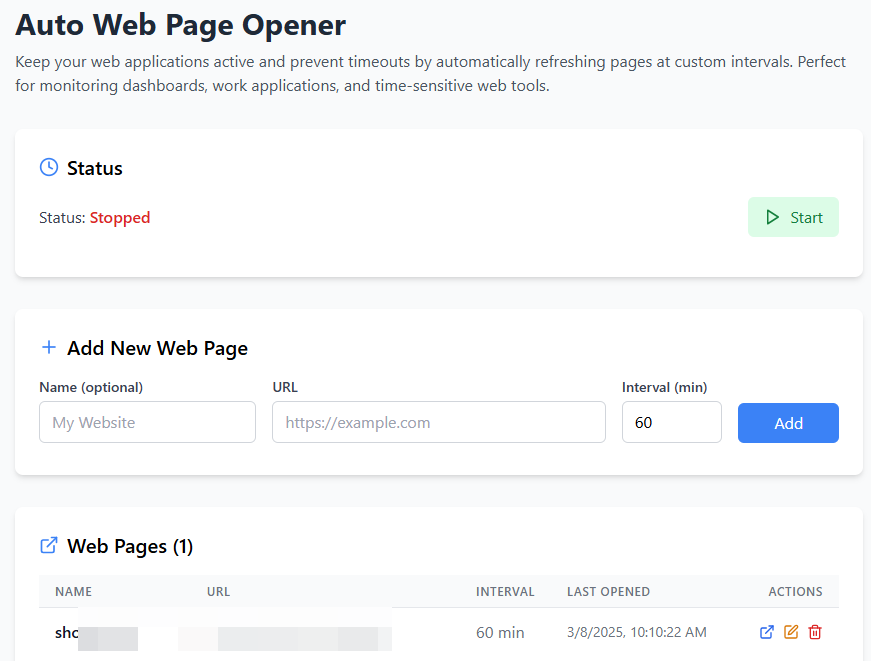This screenshot has height=661, width=871.
Task: Click the ACTIONS column header
Action: coord(795,591)
